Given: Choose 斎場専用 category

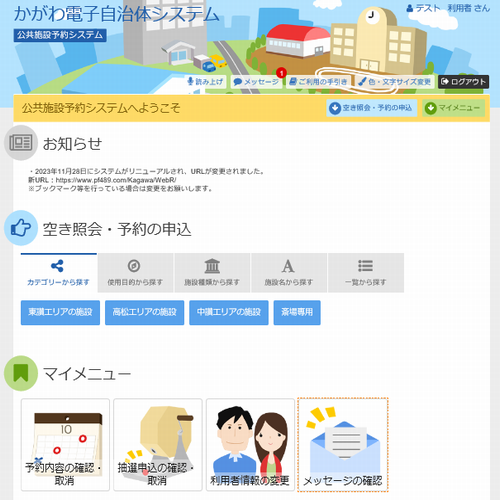Looking at the screenshot, I should click(297, 312).
